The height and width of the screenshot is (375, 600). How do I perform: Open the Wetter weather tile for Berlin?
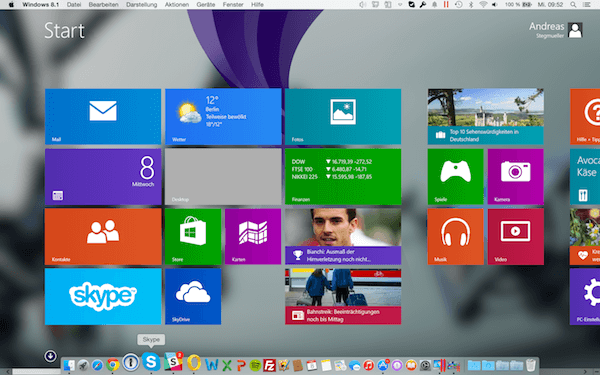coord(223,117)
